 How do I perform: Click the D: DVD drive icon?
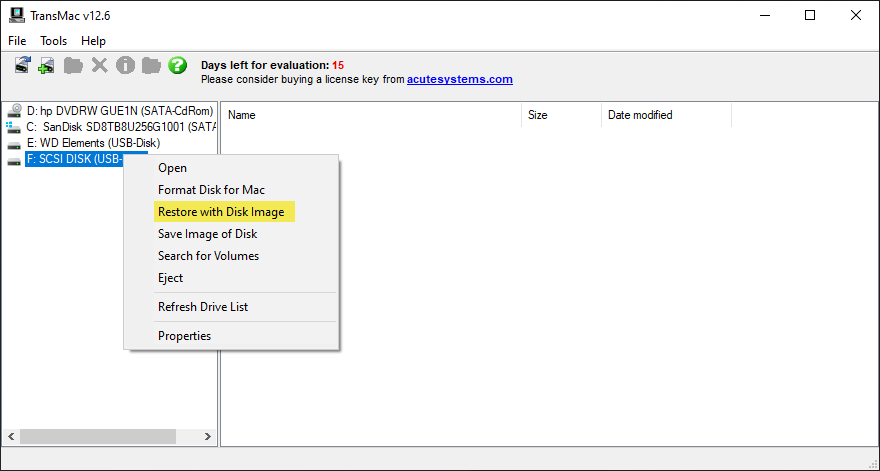(x=15, y=111)
